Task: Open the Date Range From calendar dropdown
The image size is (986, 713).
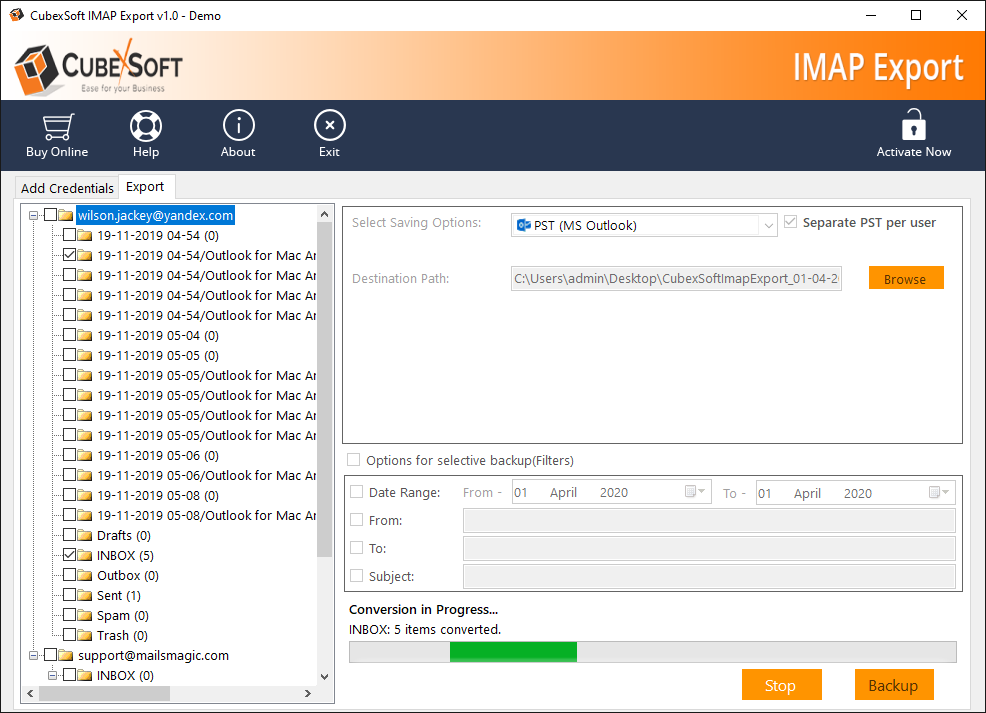Action: [695, 492]
